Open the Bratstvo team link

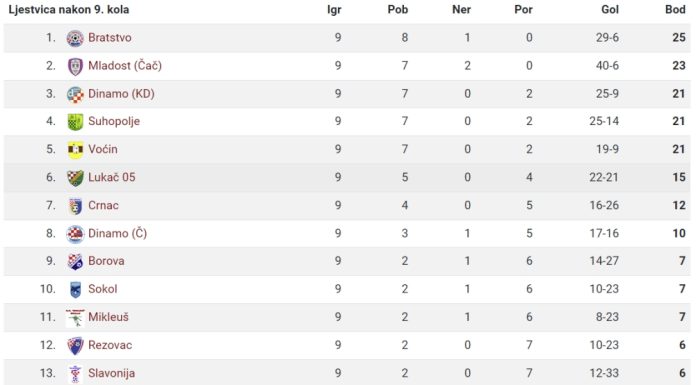(110, 38)
